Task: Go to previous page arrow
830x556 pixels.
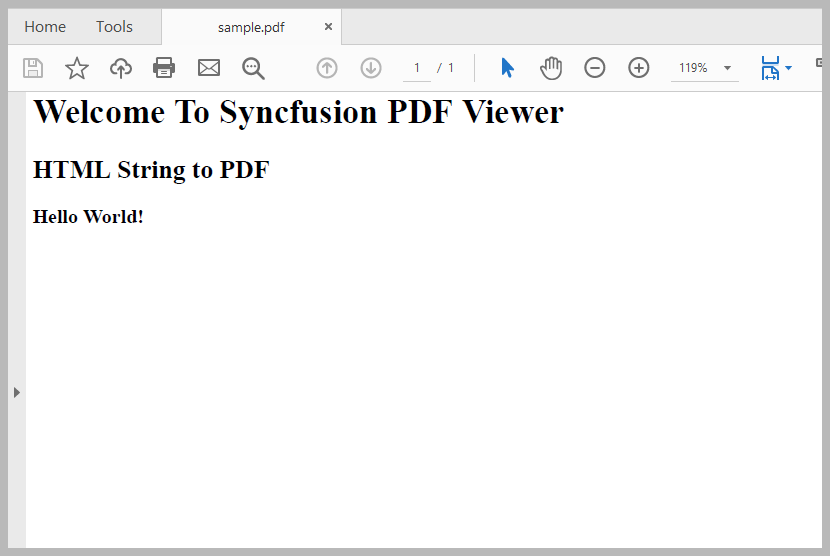Action: (327, 68)
